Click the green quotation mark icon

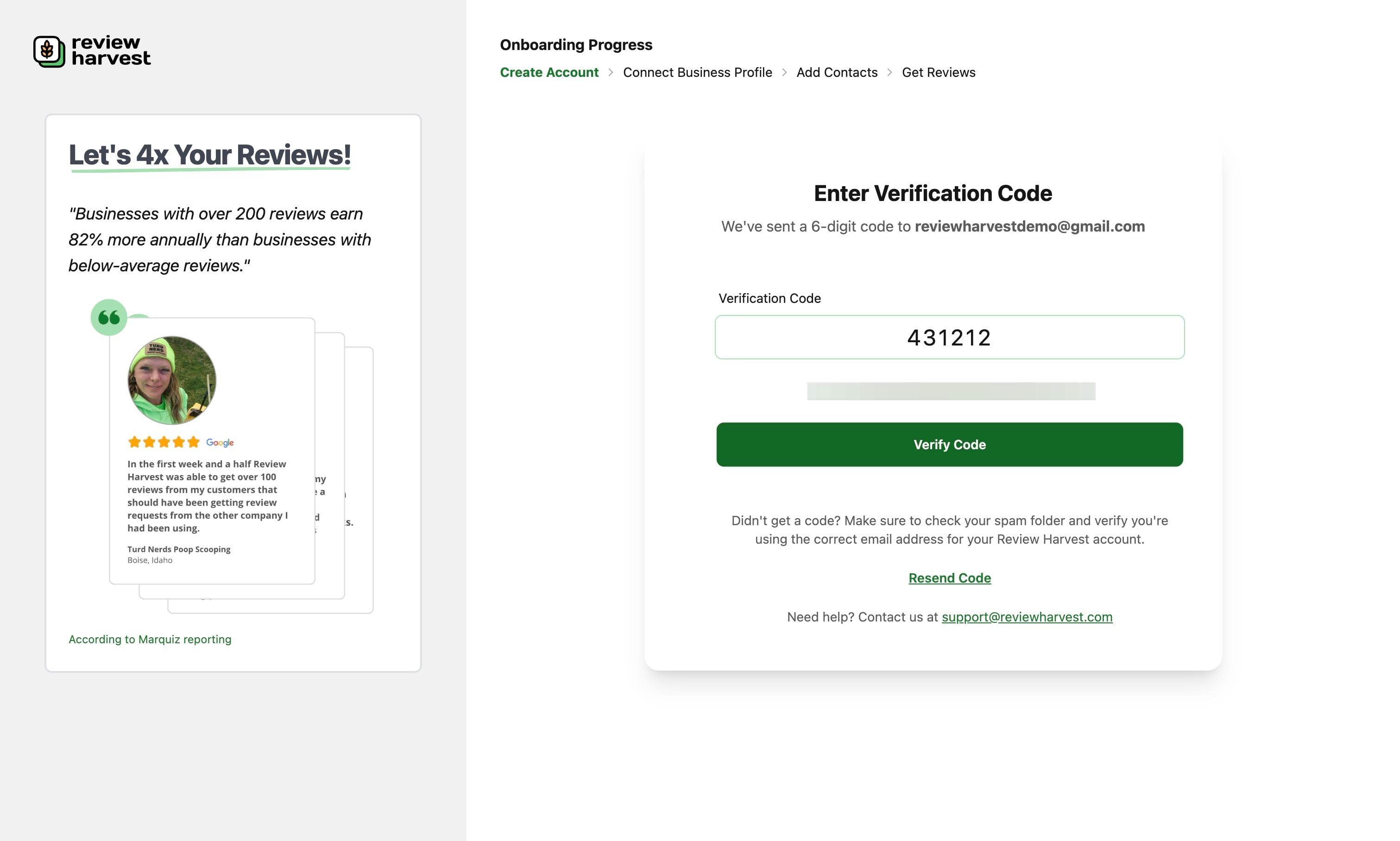(109, 317)
